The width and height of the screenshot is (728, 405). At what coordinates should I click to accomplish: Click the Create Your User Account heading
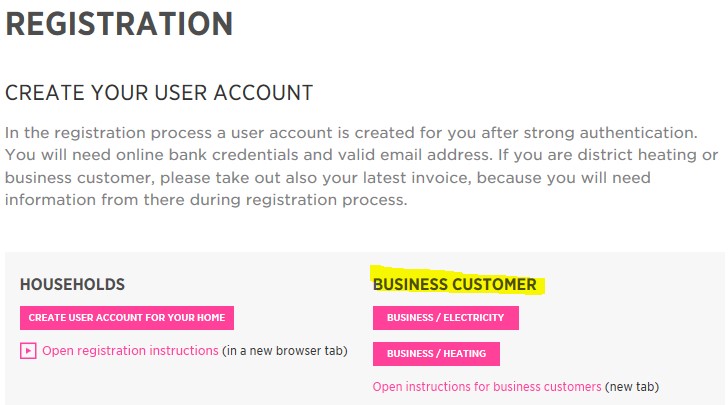click(x=159, y=93)
